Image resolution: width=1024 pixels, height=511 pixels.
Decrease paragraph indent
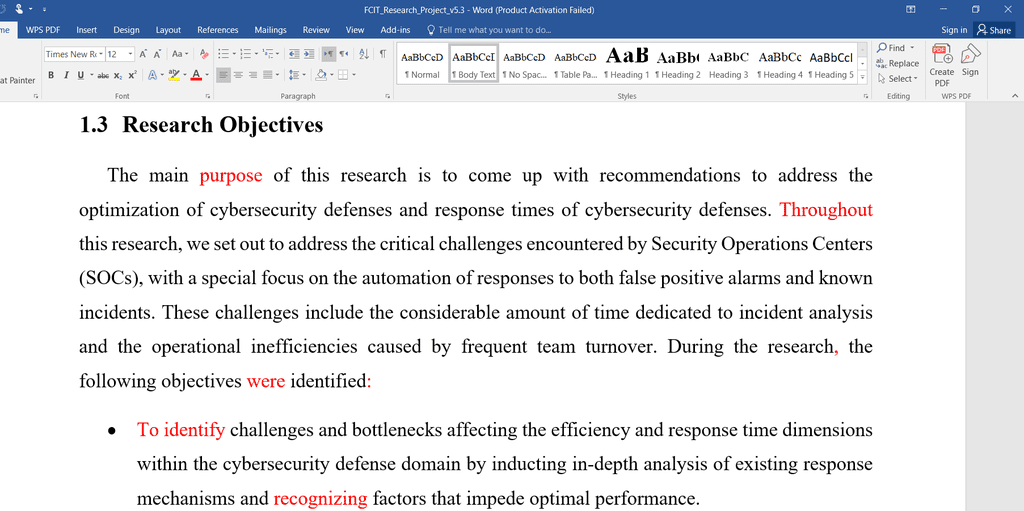click(294, 54)
